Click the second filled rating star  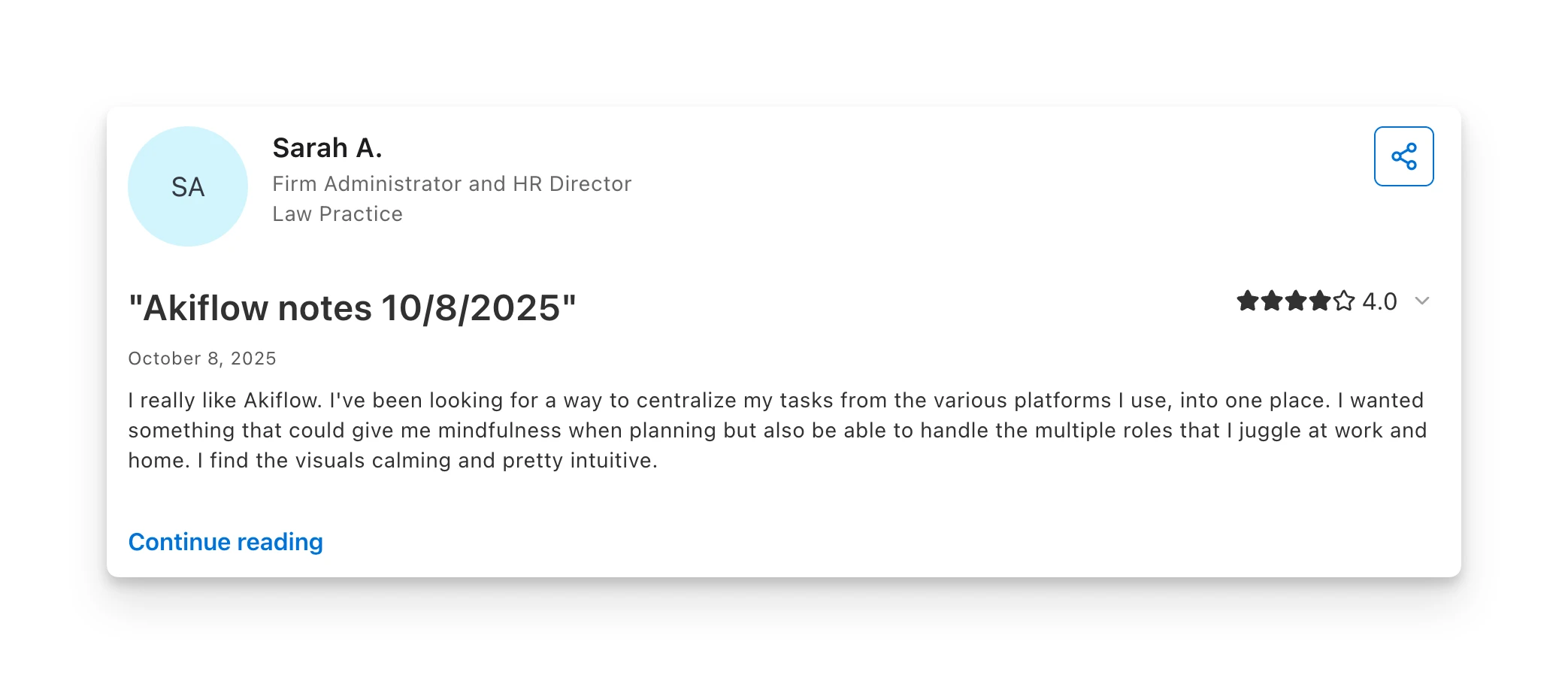tap(1272, 301)
